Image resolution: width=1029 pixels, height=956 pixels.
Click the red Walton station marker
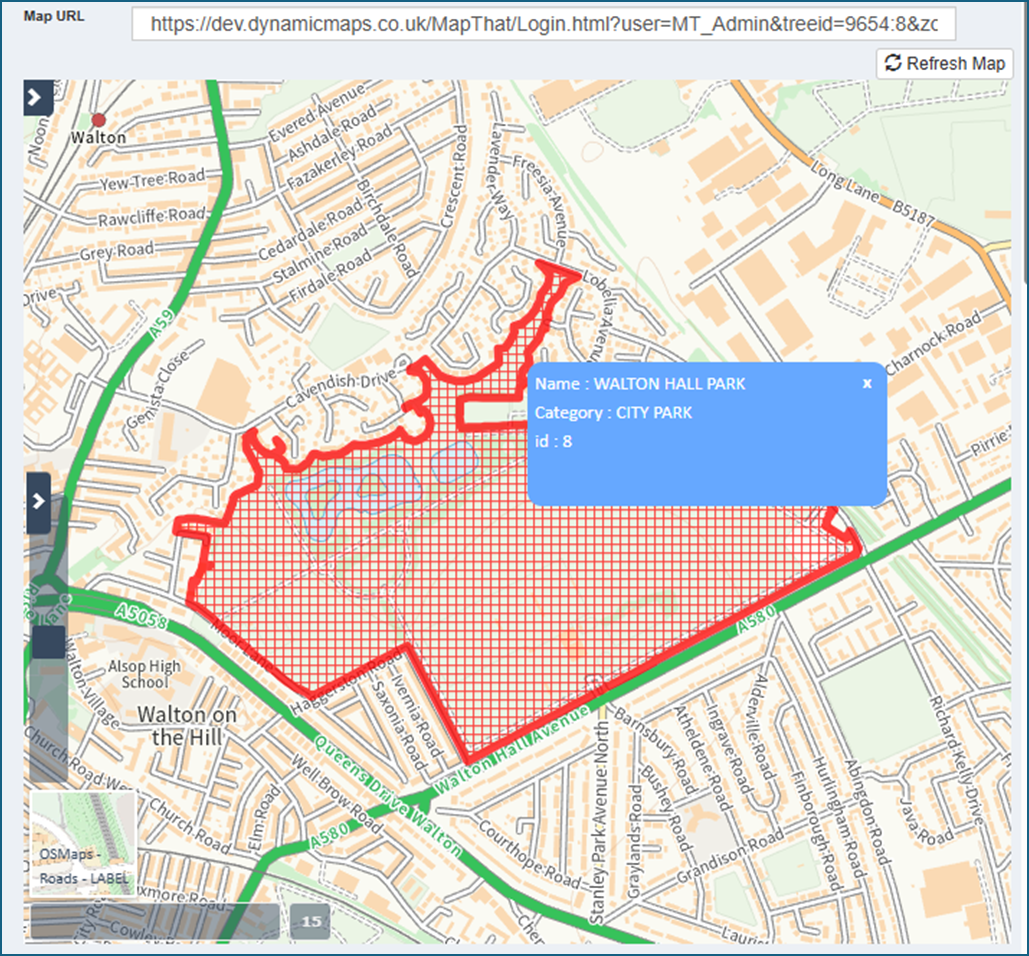98,120
